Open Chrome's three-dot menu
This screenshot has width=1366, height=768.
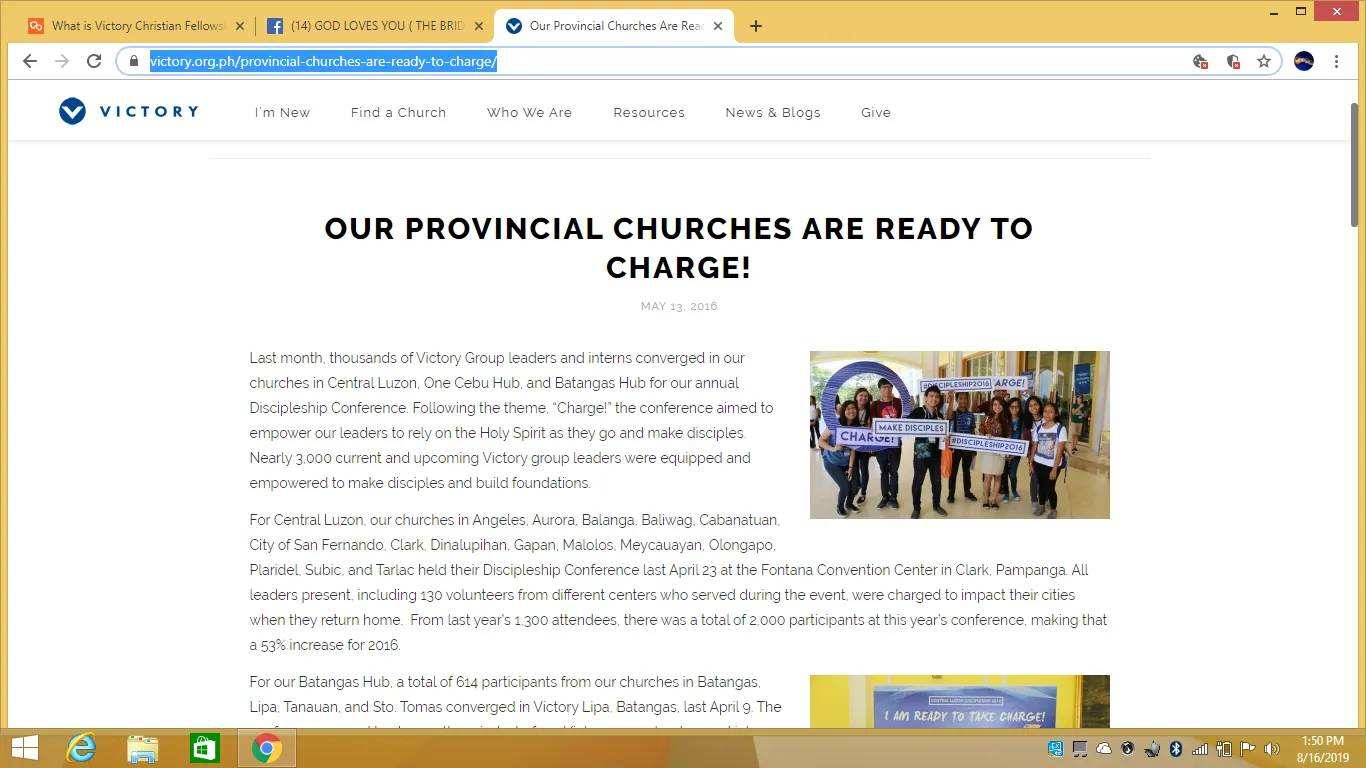(x=1336, y=61)
